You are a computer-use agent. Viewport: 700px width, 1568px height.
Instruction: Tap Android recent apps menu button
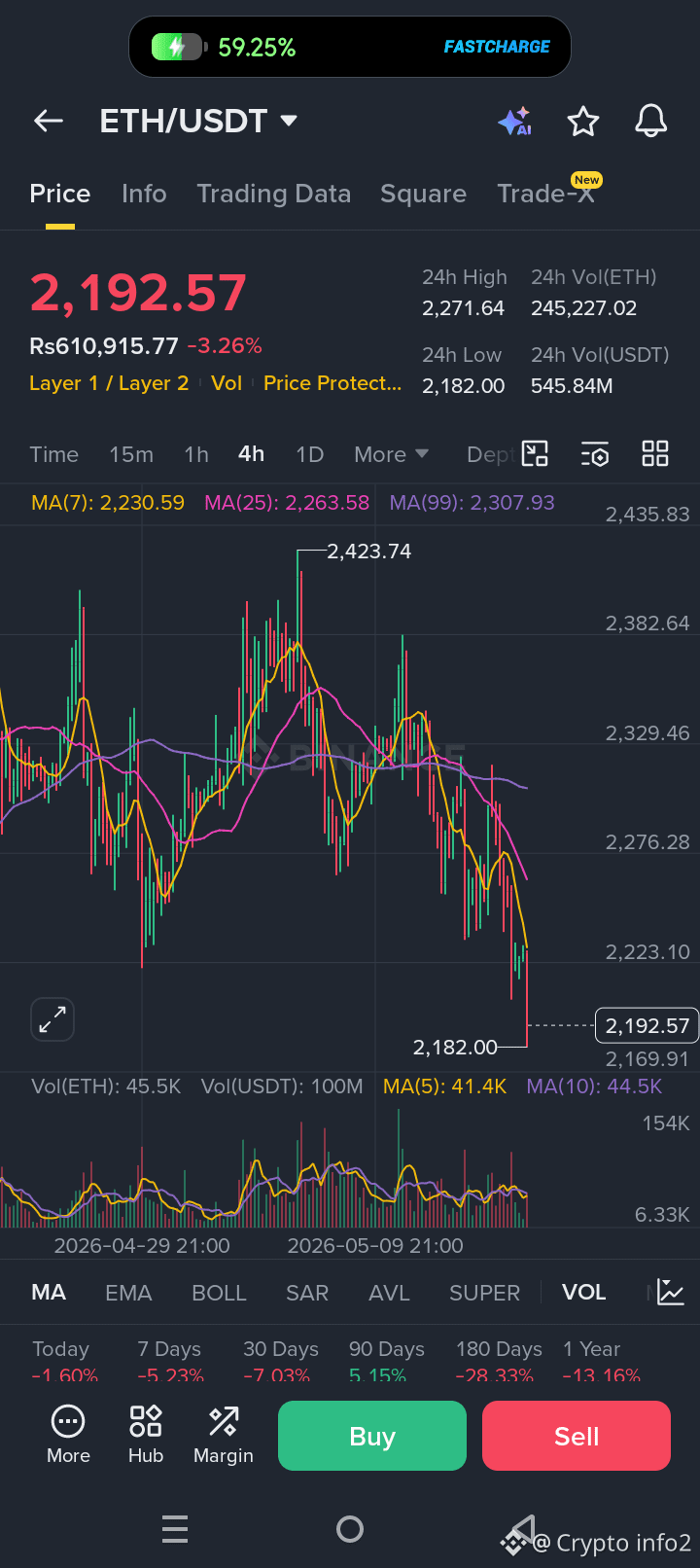click(175, 1529)
